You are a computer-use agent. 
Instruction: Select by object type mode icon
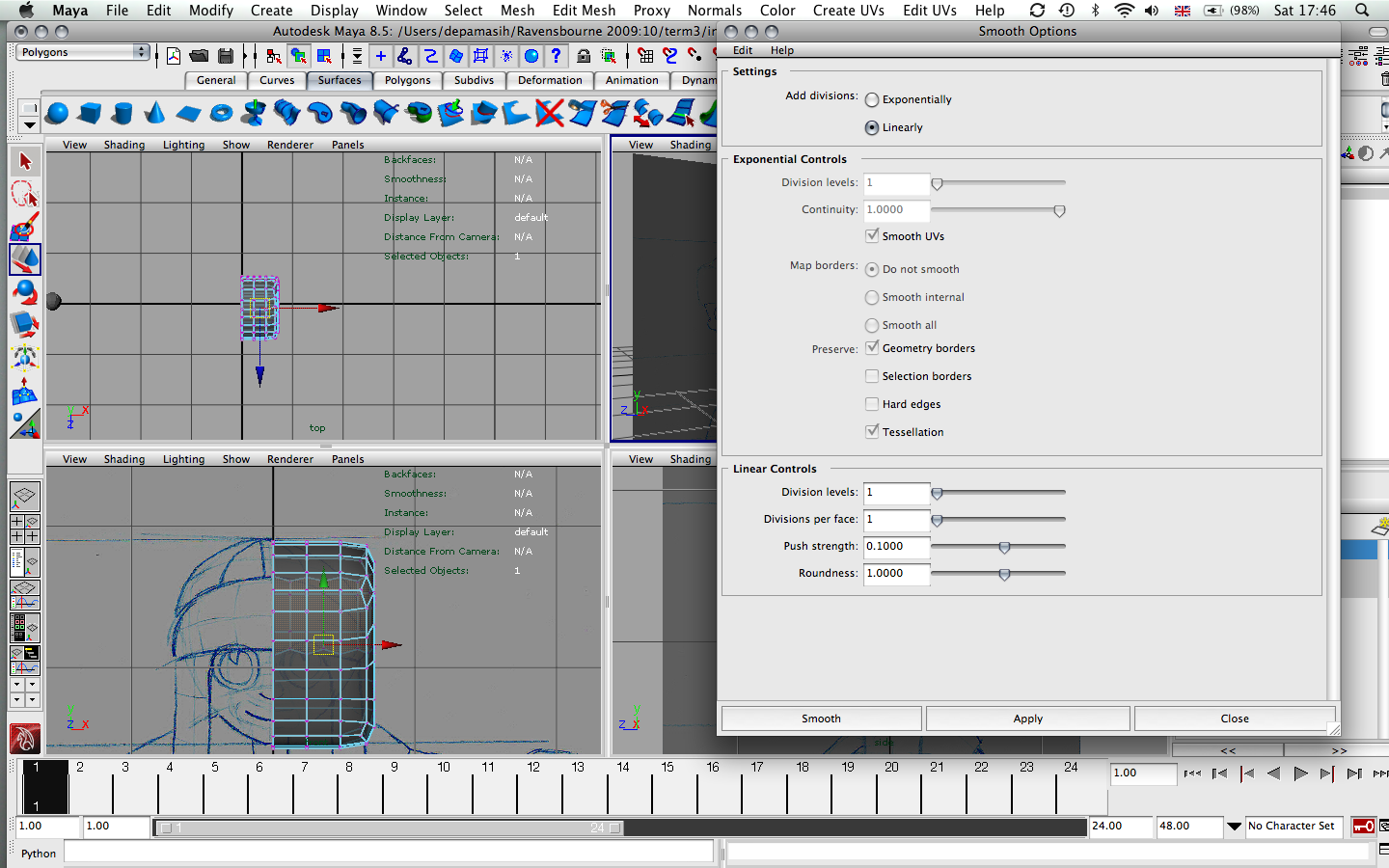[x=299, y=56]
